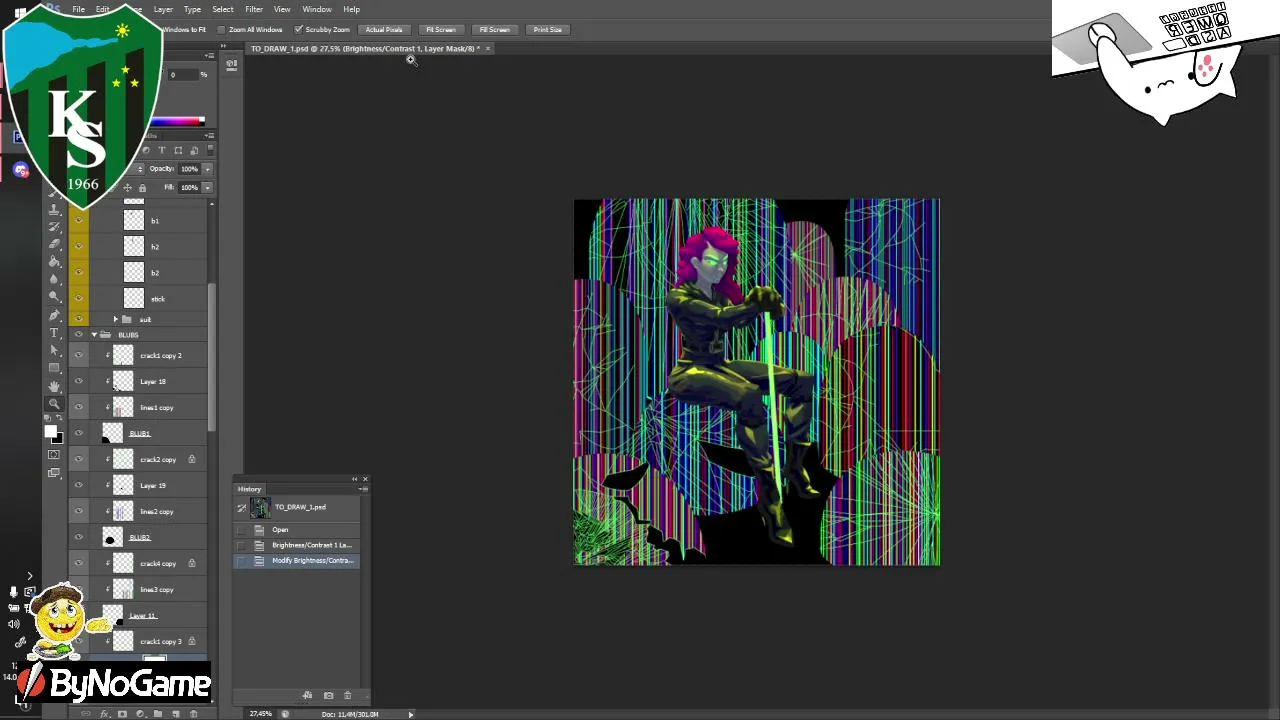
Task: Select the Paint Bucket tool
Action: click(x=55, y=262)
